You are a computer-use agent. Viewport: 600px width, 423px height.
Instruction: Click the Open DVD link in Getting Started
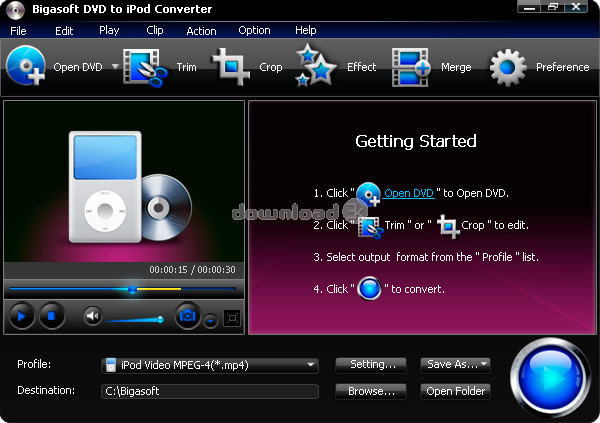[x=409, y=193]
